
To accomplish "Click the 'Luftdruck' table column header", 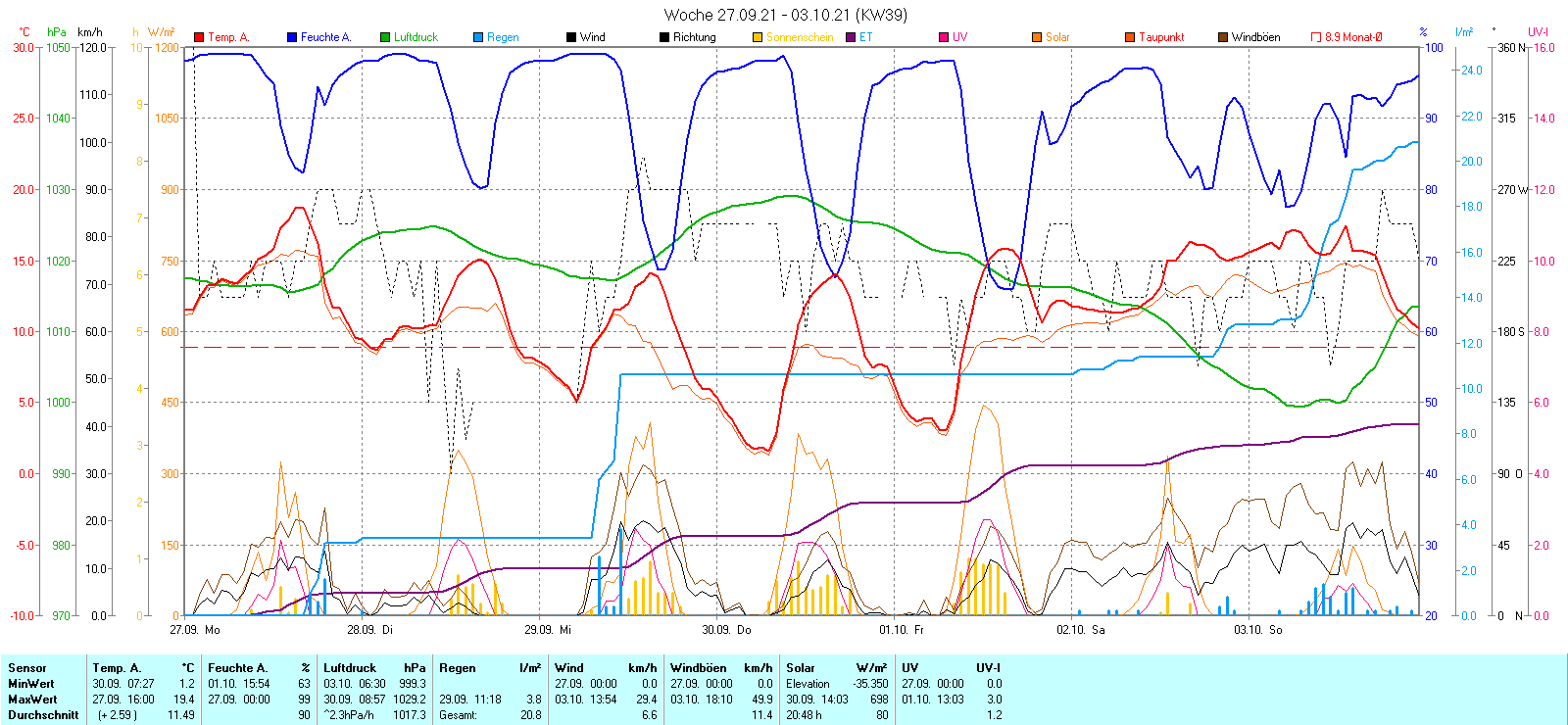I will pos(350,668).
